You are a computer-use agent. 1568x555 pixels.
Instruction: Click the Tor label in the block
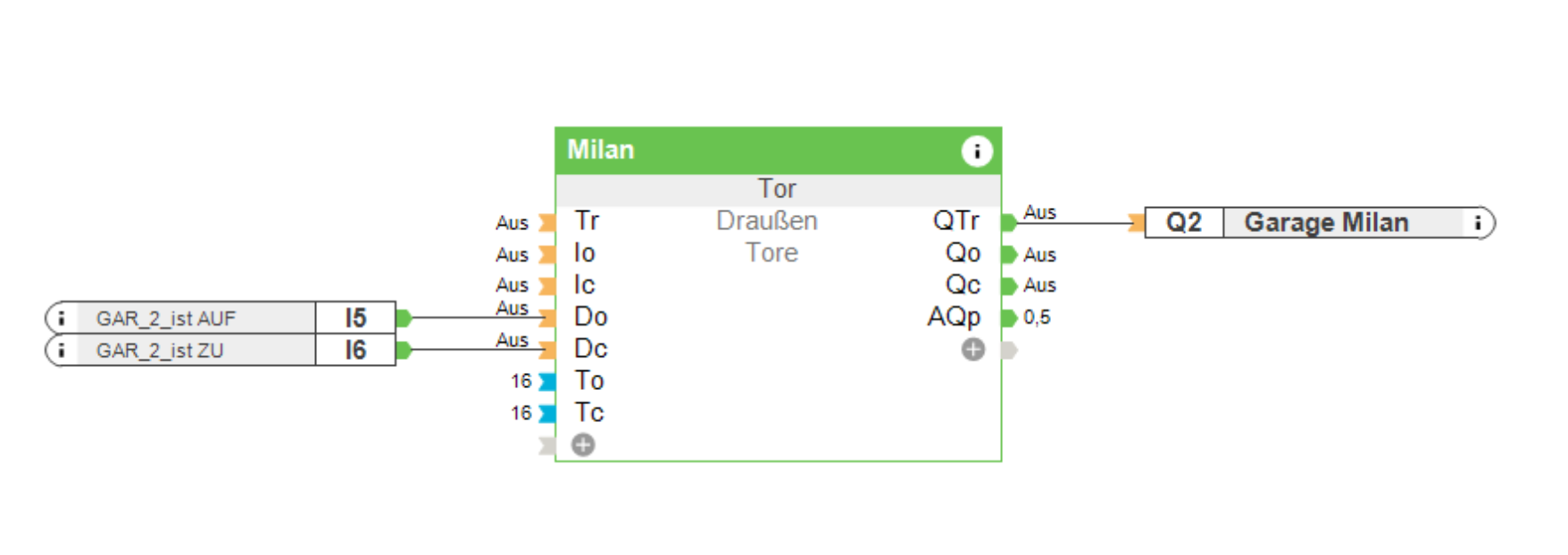pos(777,189)
